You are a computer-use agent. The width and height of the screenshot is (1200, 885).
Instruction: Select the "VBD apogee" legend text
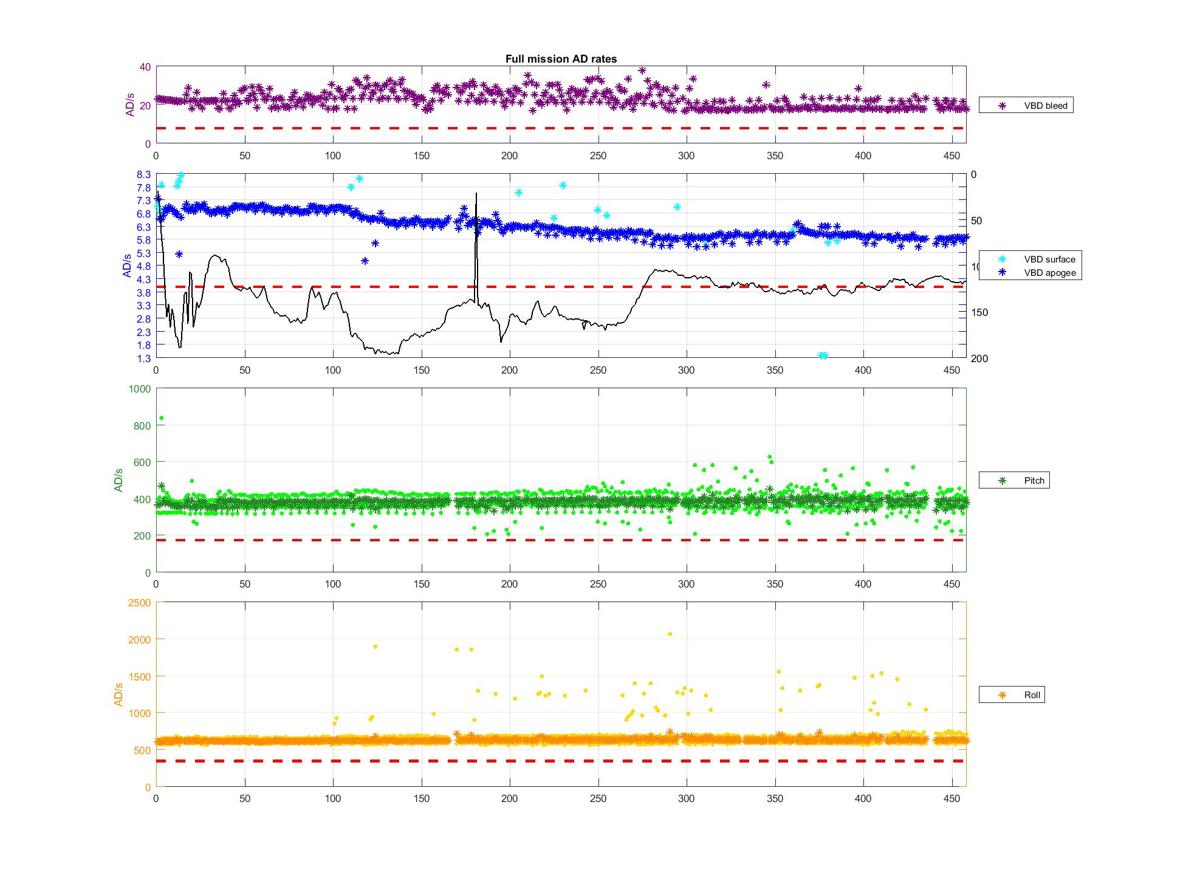[1045, 272]
